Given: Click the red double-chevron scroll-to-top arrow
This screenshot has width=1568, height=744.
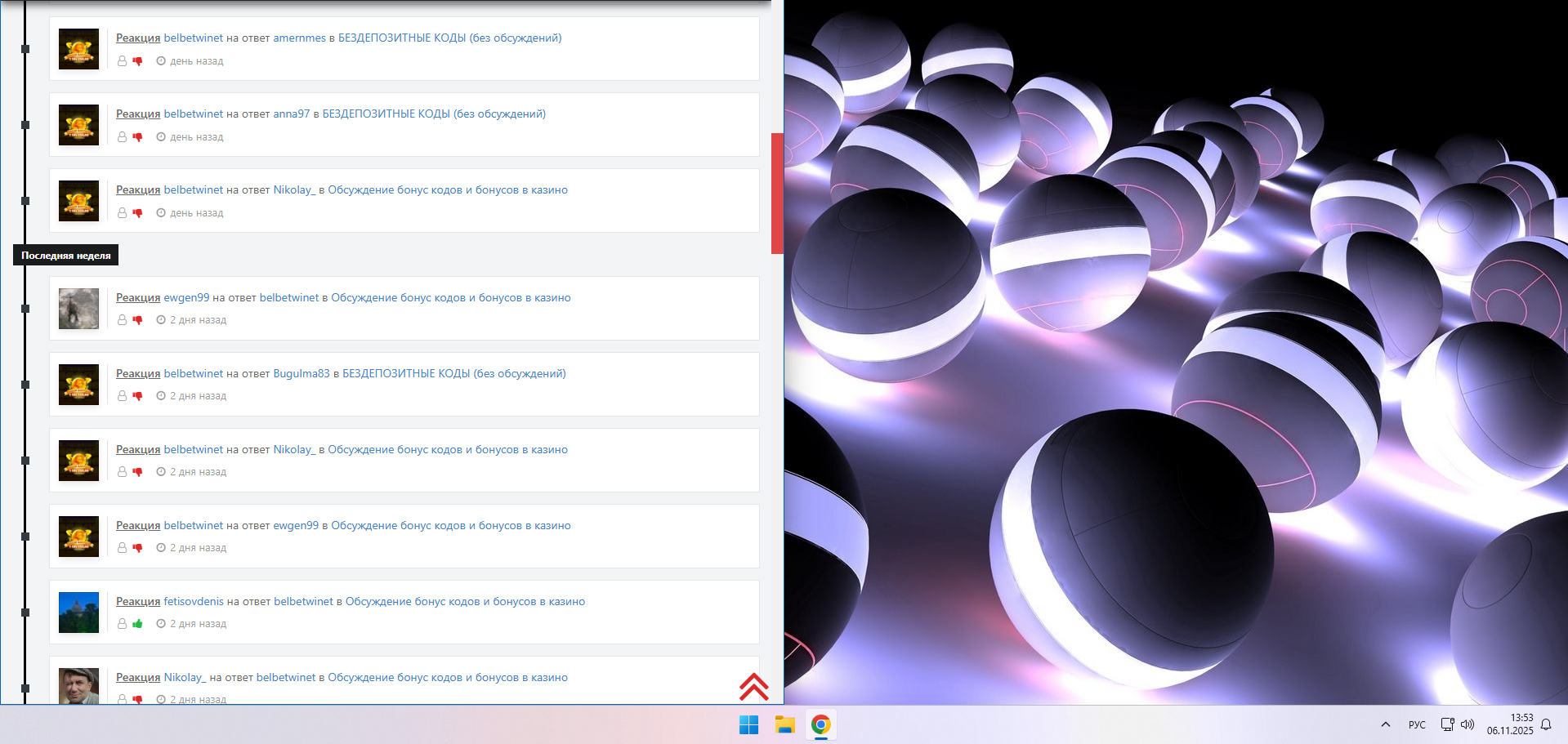Looking at the screenshot, I should 753,687.
